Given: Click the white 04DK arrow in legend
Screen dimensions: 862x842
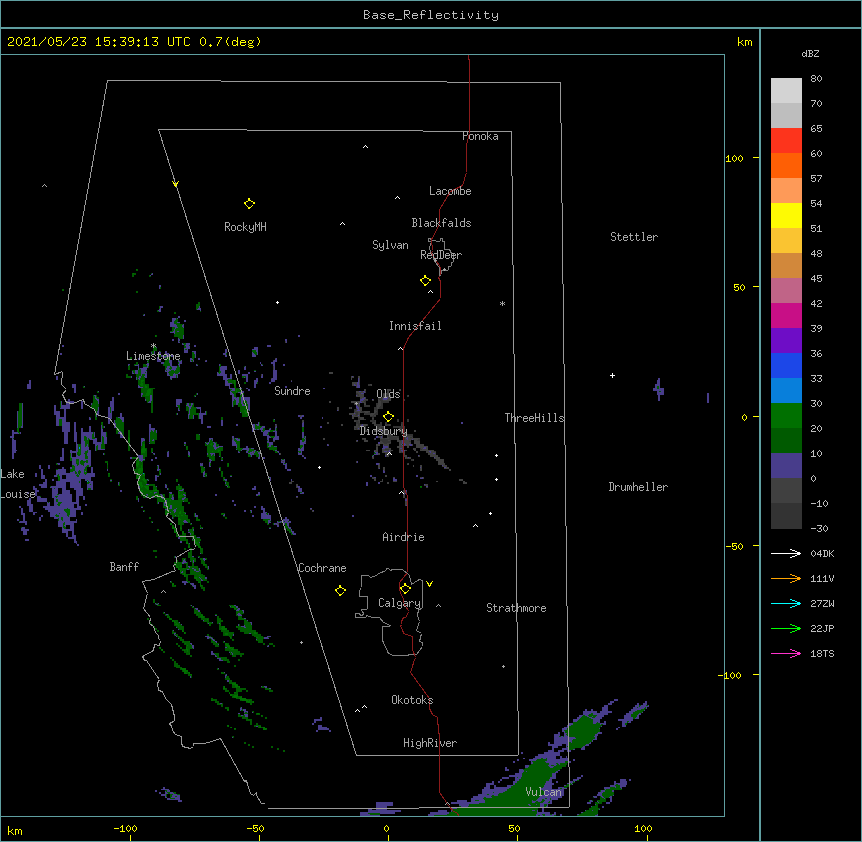Looking at the screenshot, I should tap(786, 553).
